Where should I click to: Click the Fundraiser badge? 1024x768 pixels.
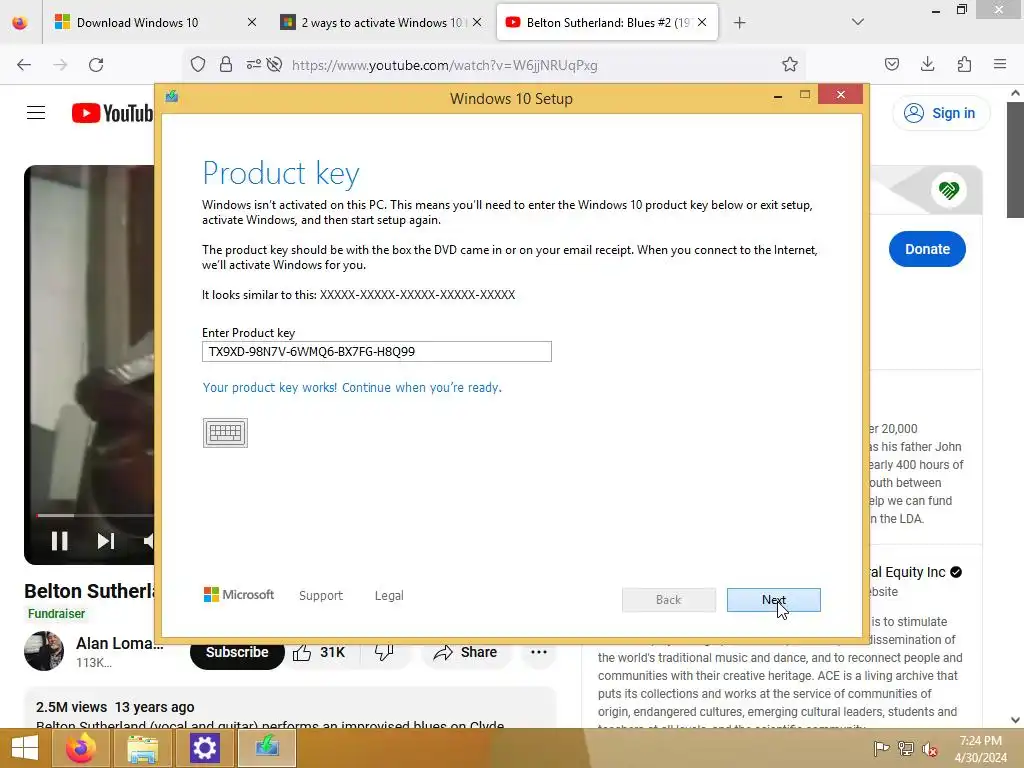(56, 614)
